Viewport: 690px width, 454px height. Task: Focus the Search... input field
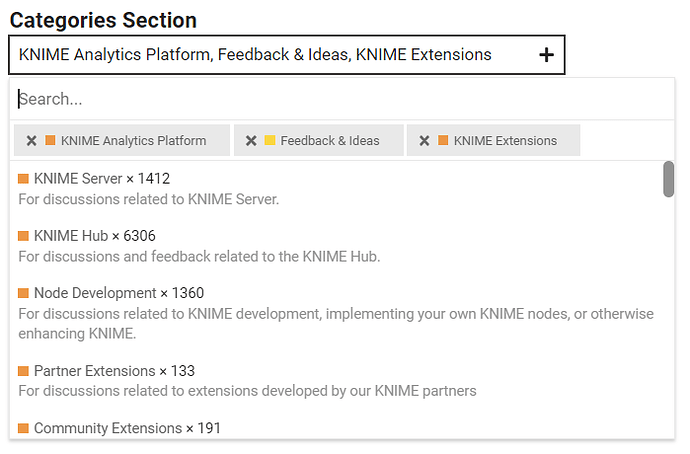(342, 99)
